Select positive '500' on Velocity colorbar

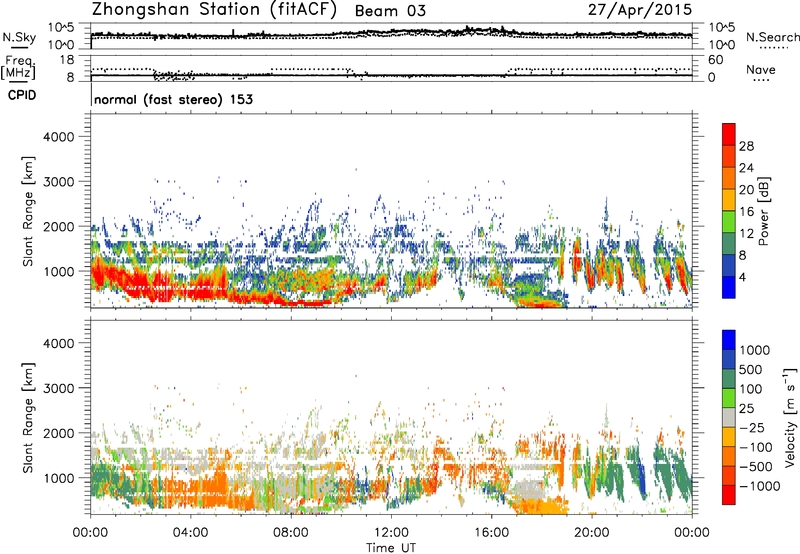point(751,369)
